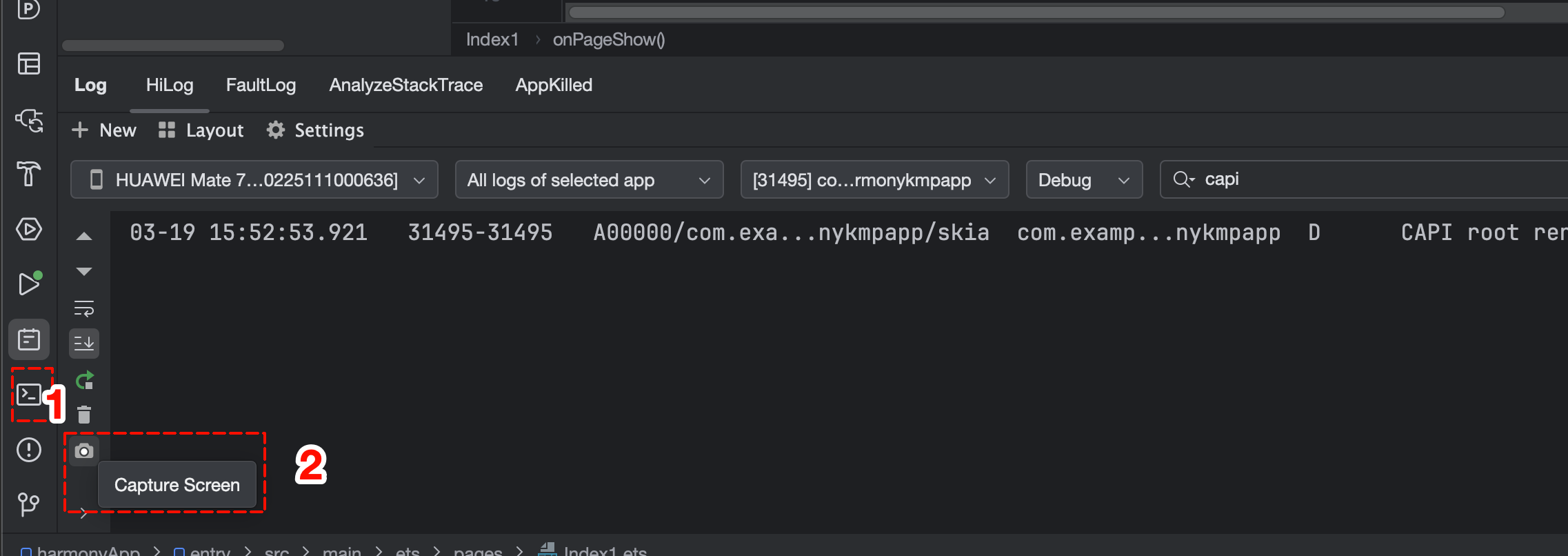The height and width of the screenshot is (556, 1568).
Task: Open the Log tool window sidebar icon
Action: click(x=29, y=339)
